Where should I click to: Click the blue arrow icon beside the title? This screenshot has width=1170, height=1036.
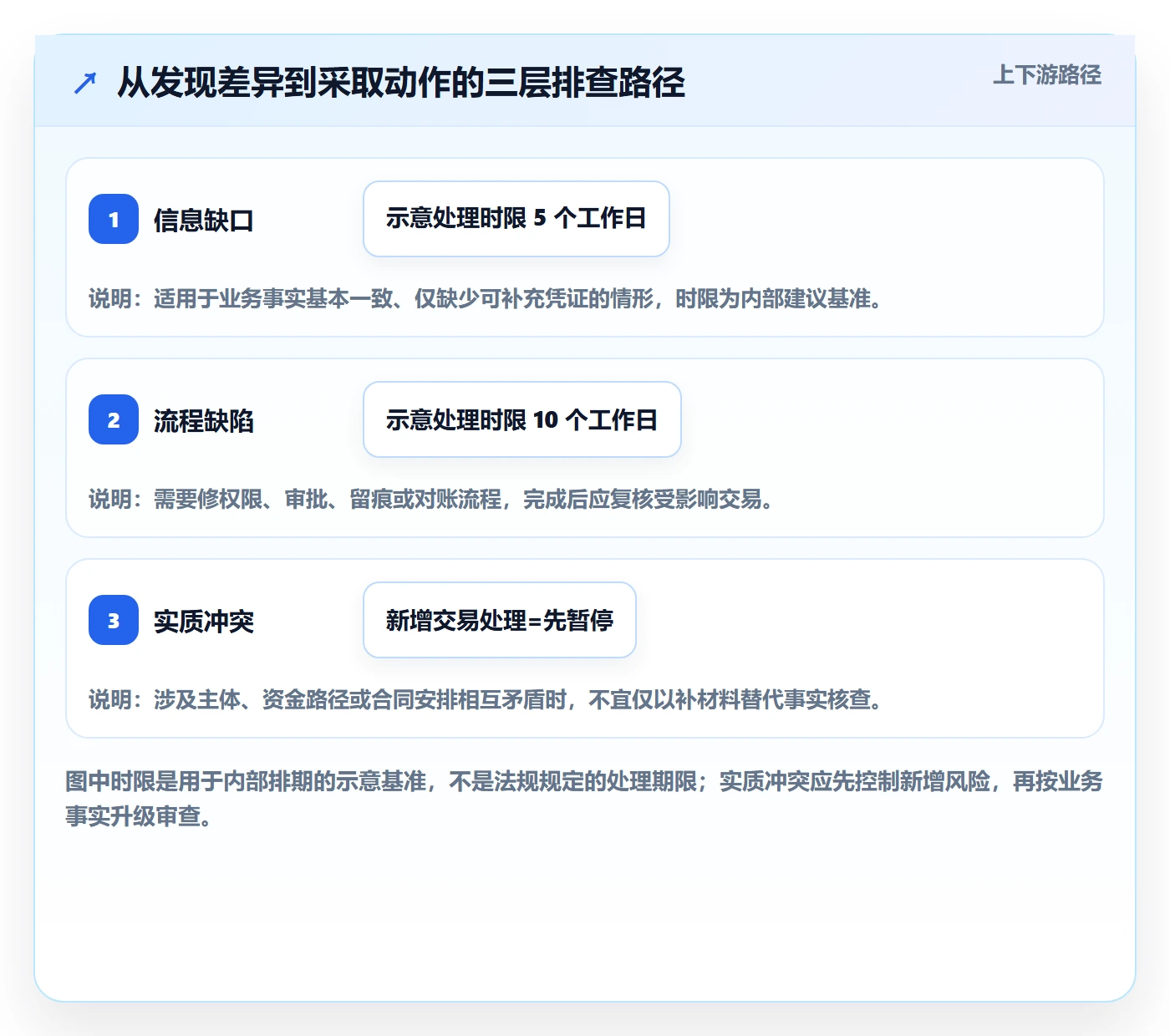click(x=85, y=83)
